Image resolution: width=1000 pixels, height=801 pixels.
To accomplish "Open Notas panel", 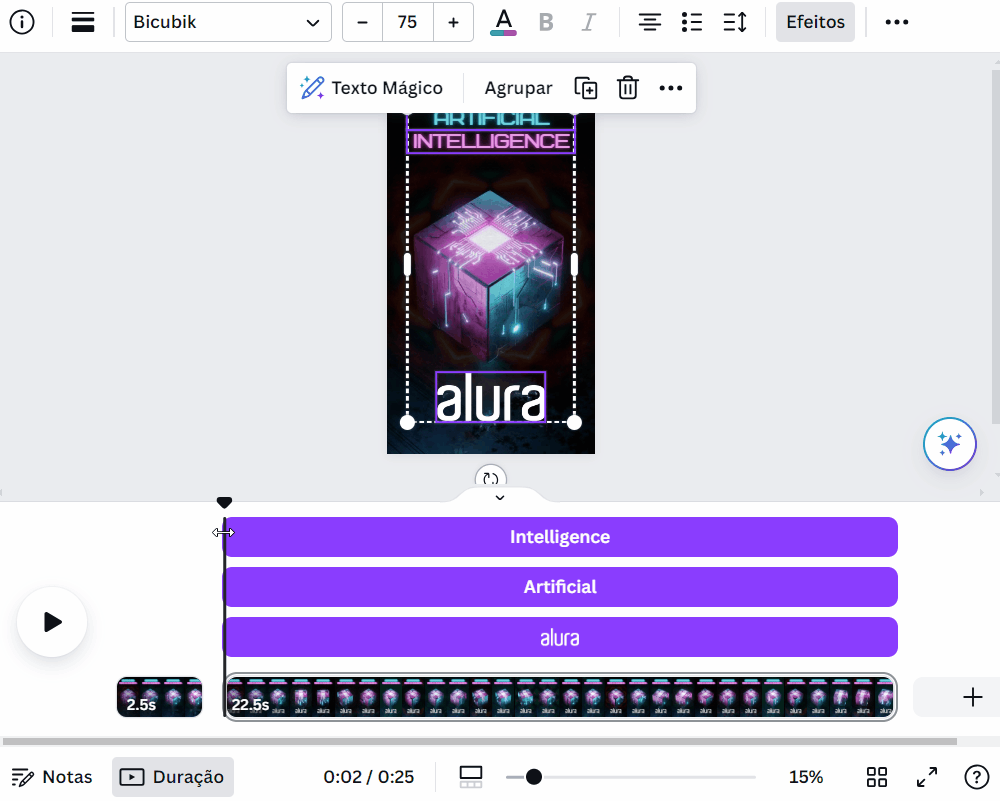I will coord(52,777).
